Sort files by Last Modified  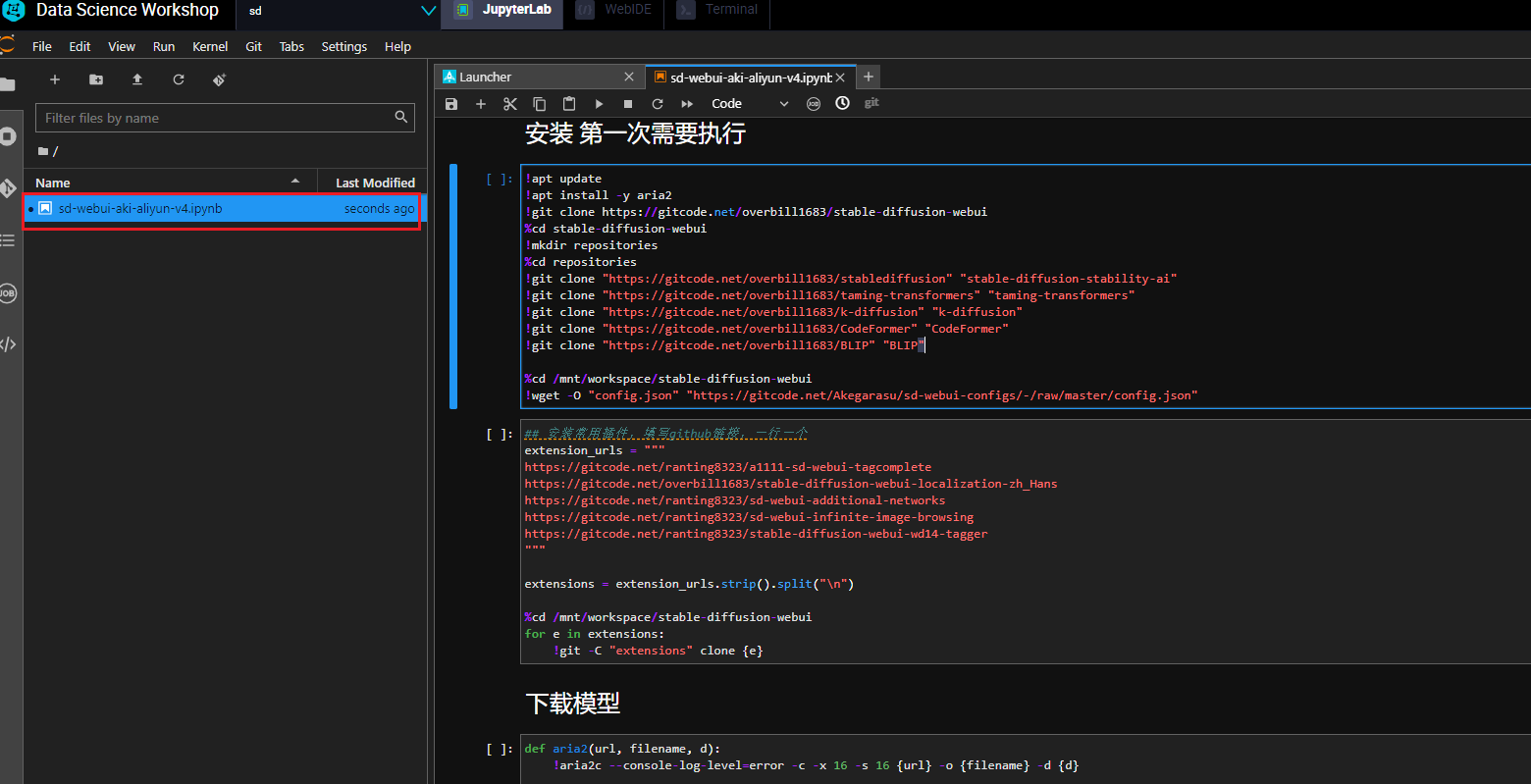[x=375, y=183]
